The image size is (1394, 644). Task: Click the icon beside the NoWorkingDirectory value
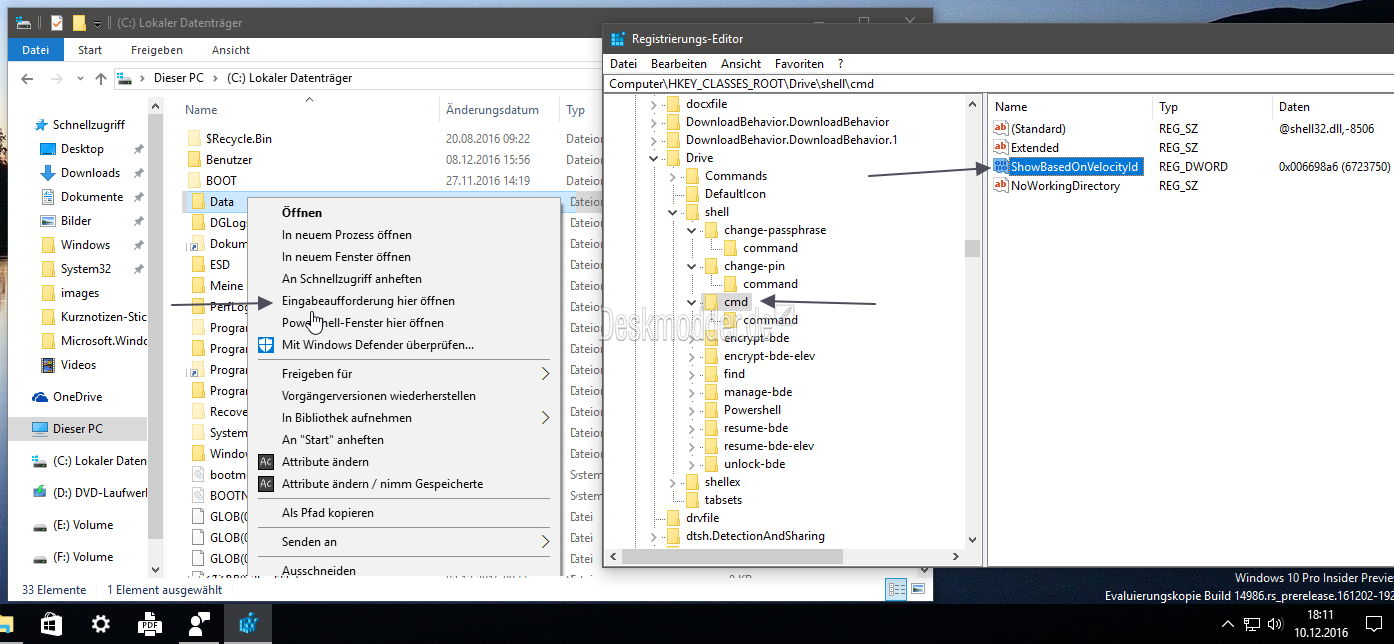(x=1001, y=186)
